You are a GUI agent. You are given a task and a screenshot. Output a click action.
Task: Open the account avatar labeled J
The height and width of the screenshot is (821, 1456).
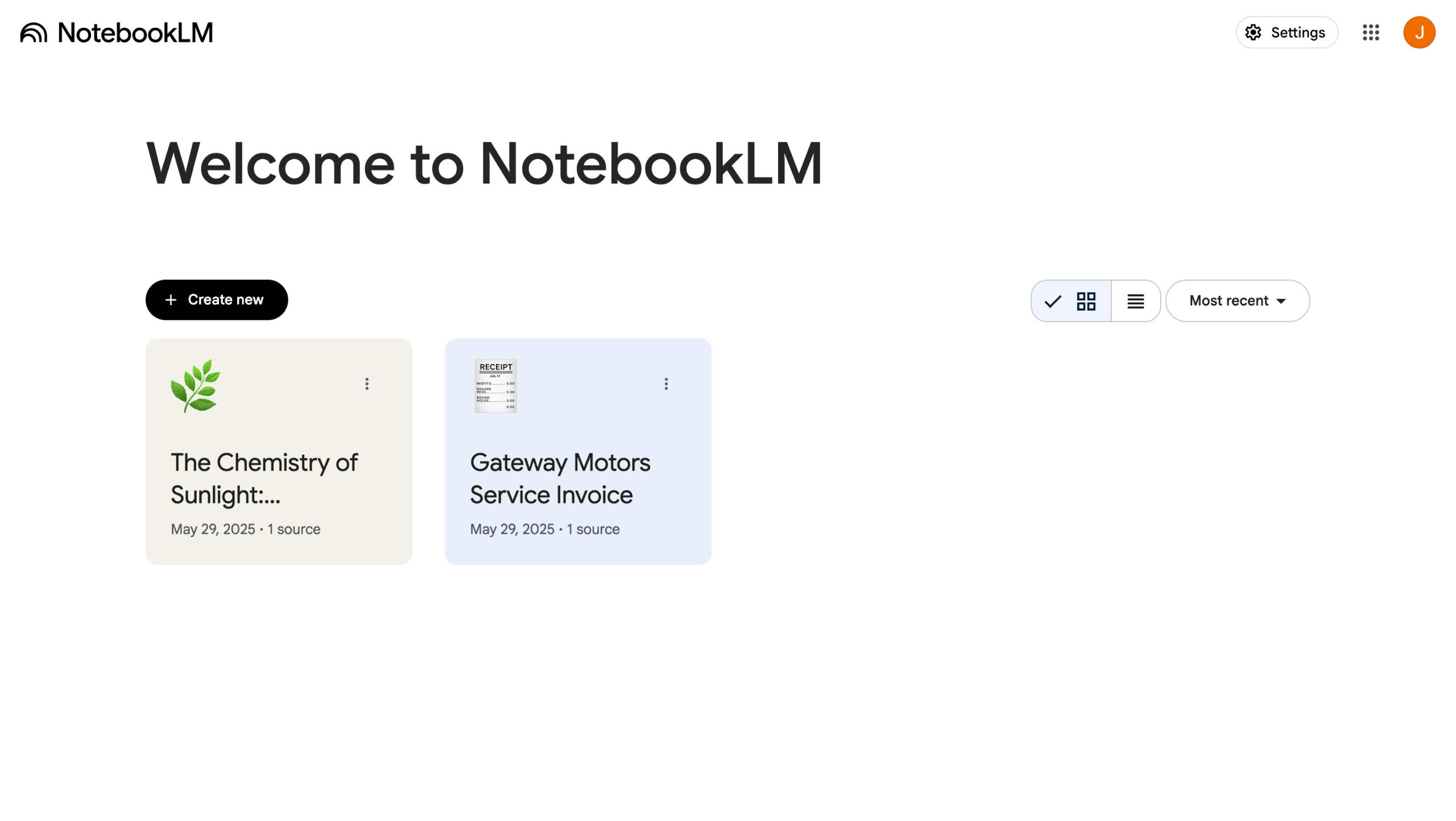(1418, 32)
